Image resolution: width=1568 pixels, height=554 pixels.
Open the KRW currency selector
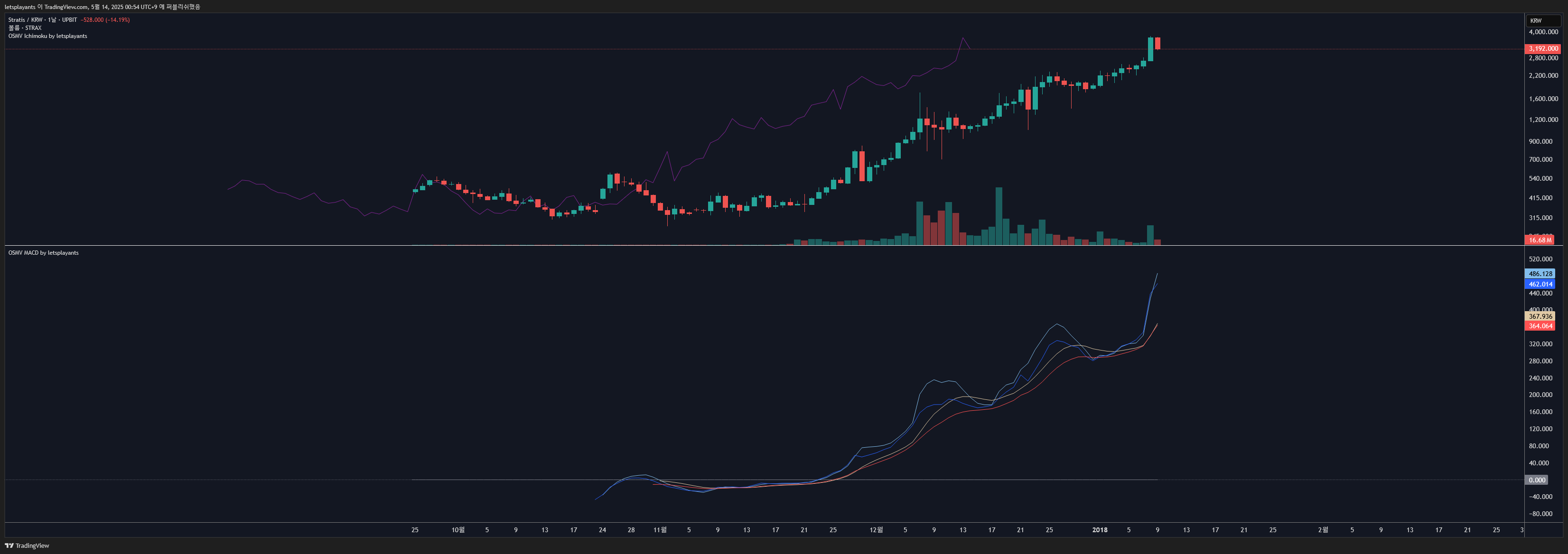(x=1543, y=21)
